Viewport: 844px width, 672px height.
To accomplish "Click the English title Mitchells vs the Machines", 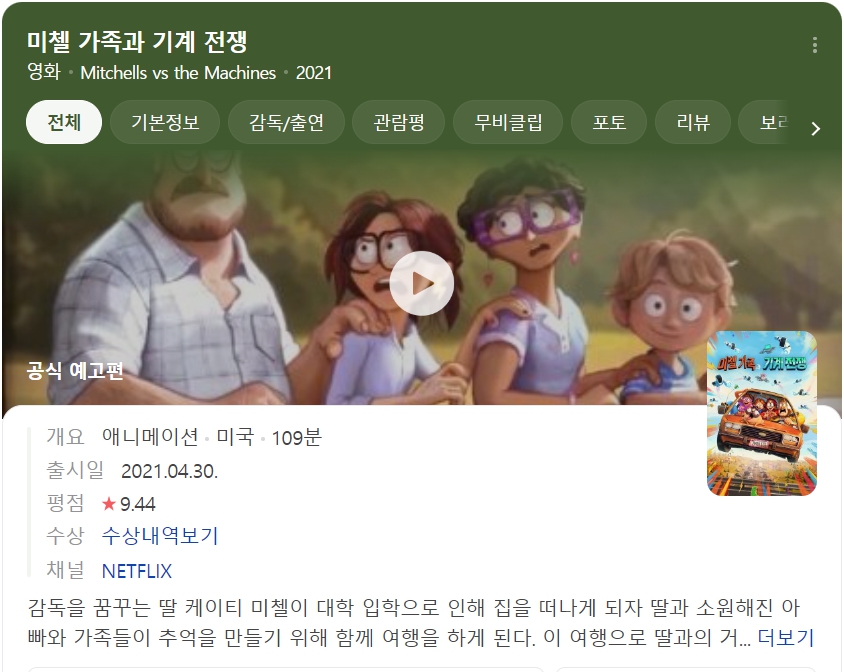I will (178, 73).
